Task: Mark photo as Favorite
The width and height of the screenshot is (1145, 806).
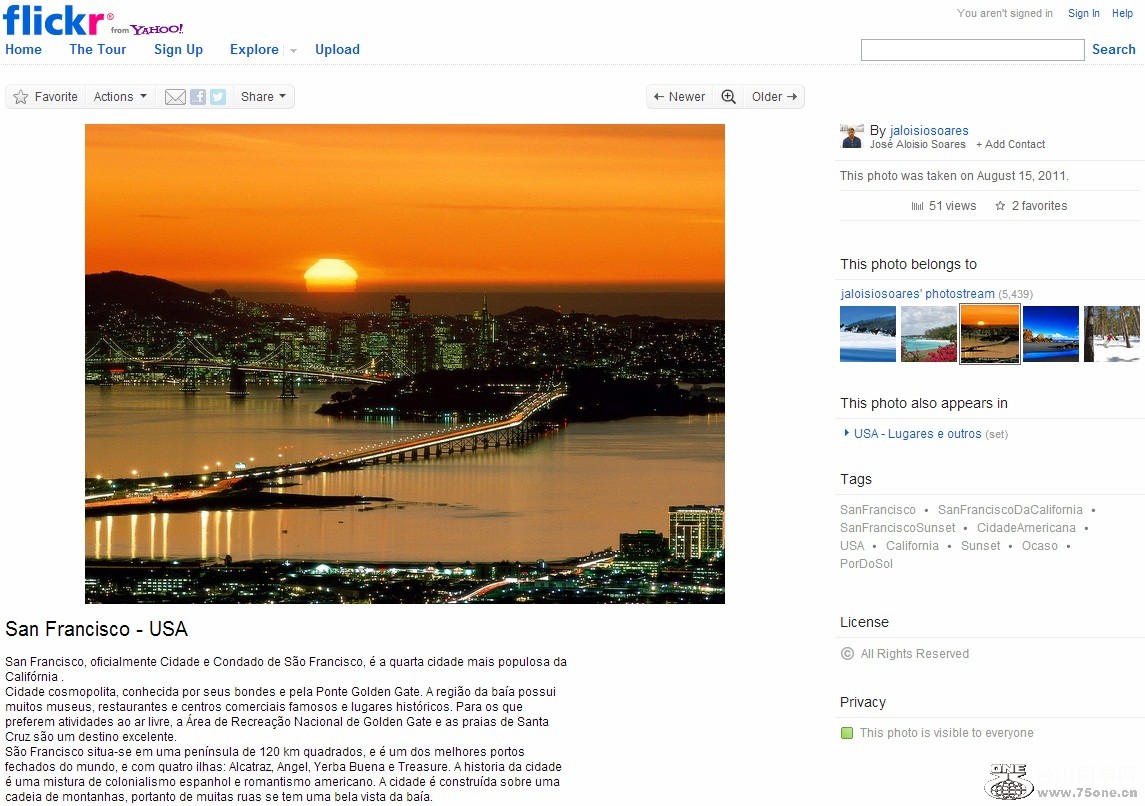Action: (x=45, y=97)
